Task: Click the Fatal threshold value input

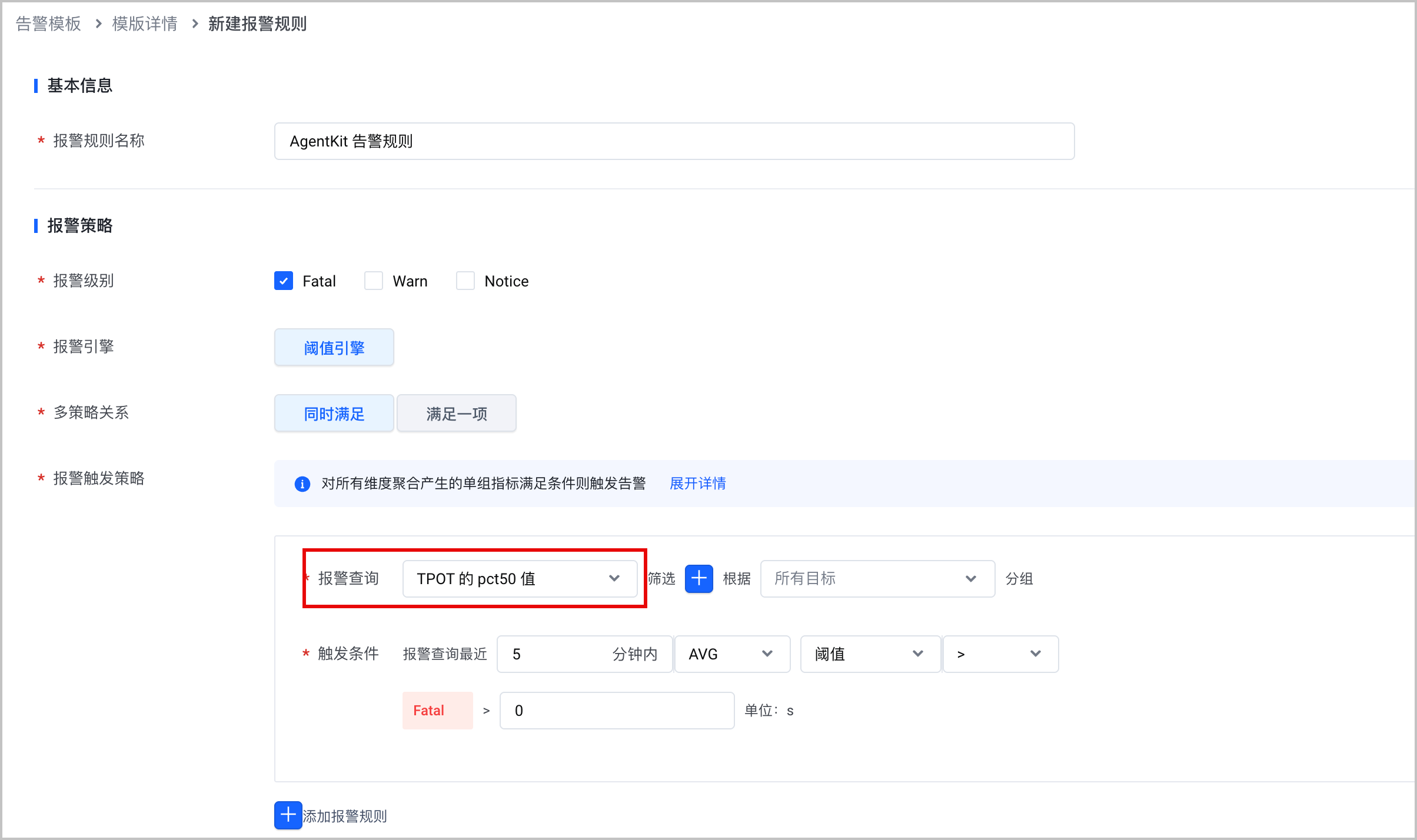Action: pos(617,711)
